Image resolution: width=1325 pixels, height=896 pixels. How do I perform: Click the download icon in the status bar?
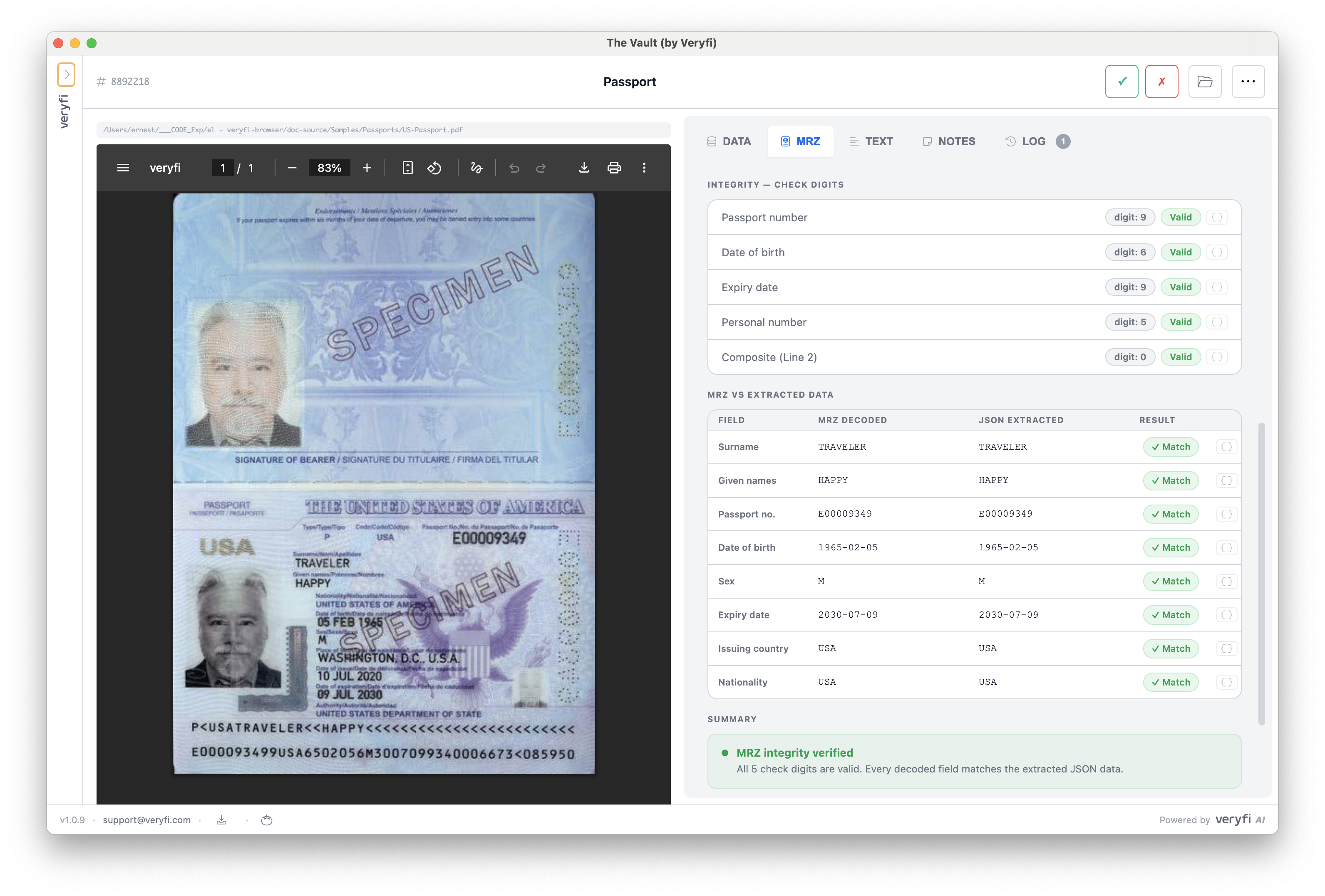221,819
